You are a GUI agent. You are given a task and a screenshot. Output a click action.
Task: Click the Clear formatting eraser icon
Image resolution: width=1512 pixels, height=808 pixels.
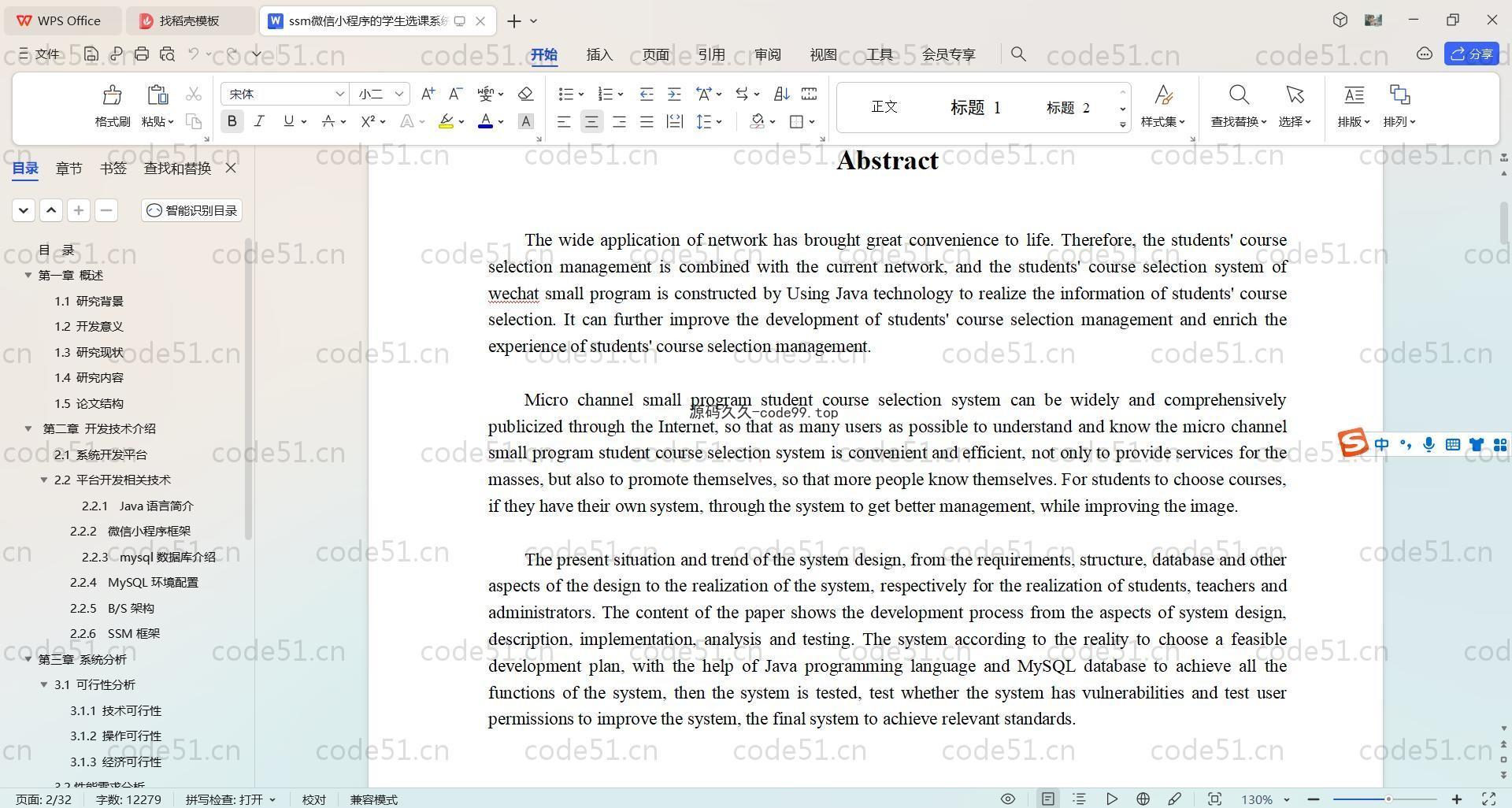click(x=526, y=94)
